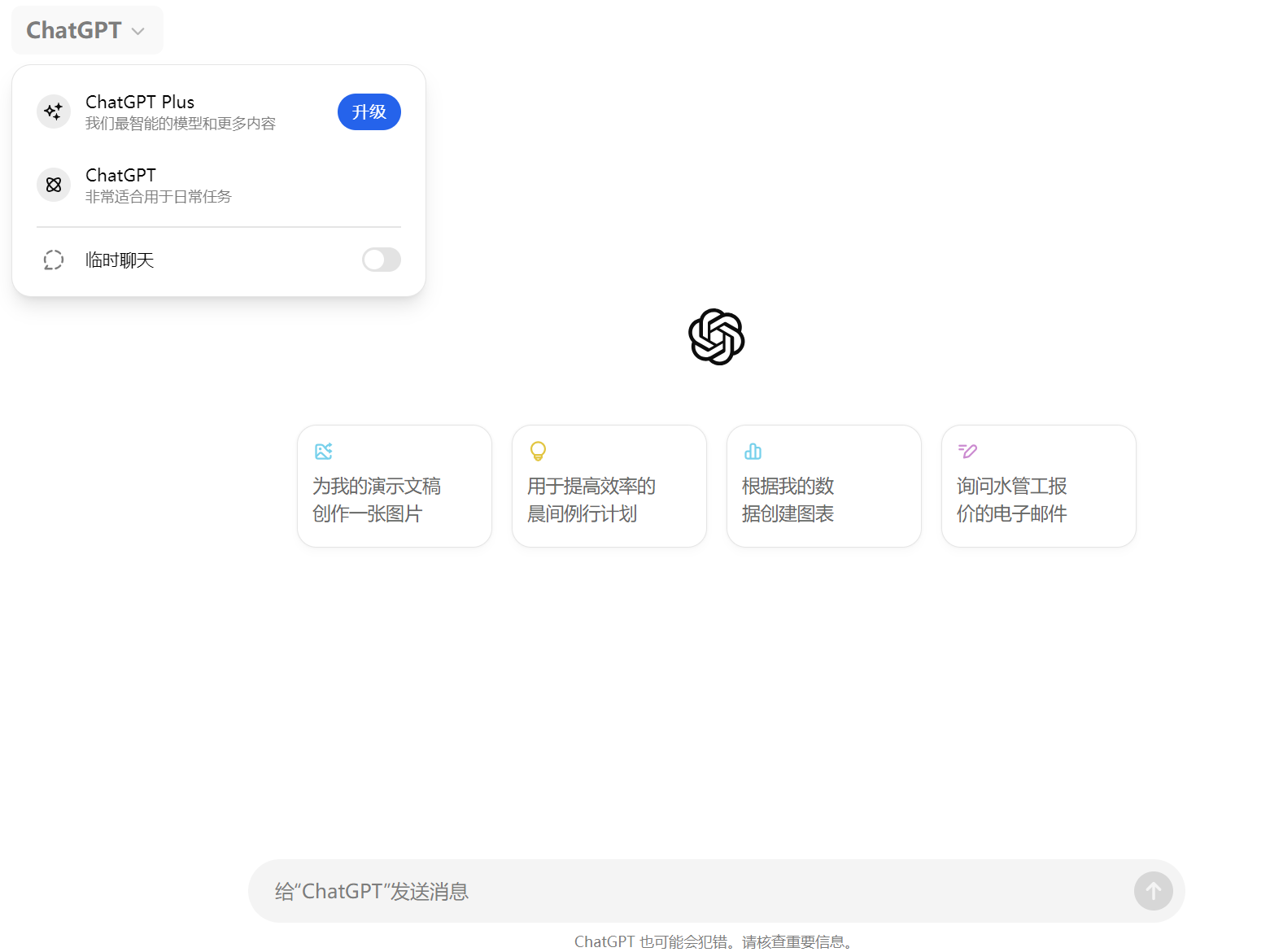Click the OpenAI logo in the center

(717, 337)
